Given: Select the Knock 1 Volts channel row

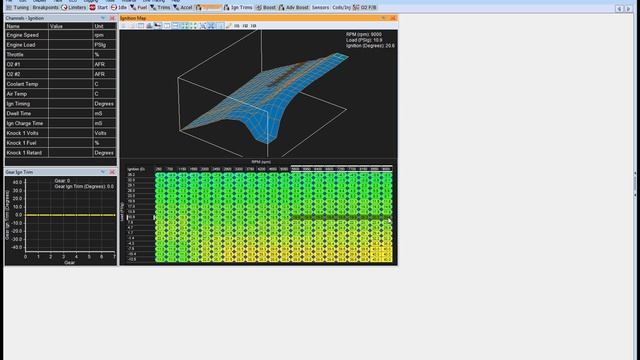Looking at the screenshot, I should 60,133.
